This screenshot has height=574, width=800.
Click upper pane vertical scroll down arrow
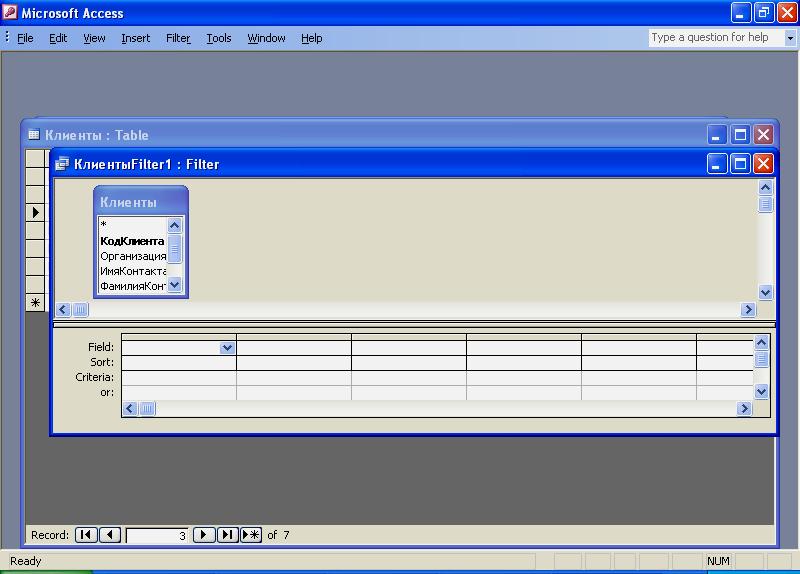point(765,293)
